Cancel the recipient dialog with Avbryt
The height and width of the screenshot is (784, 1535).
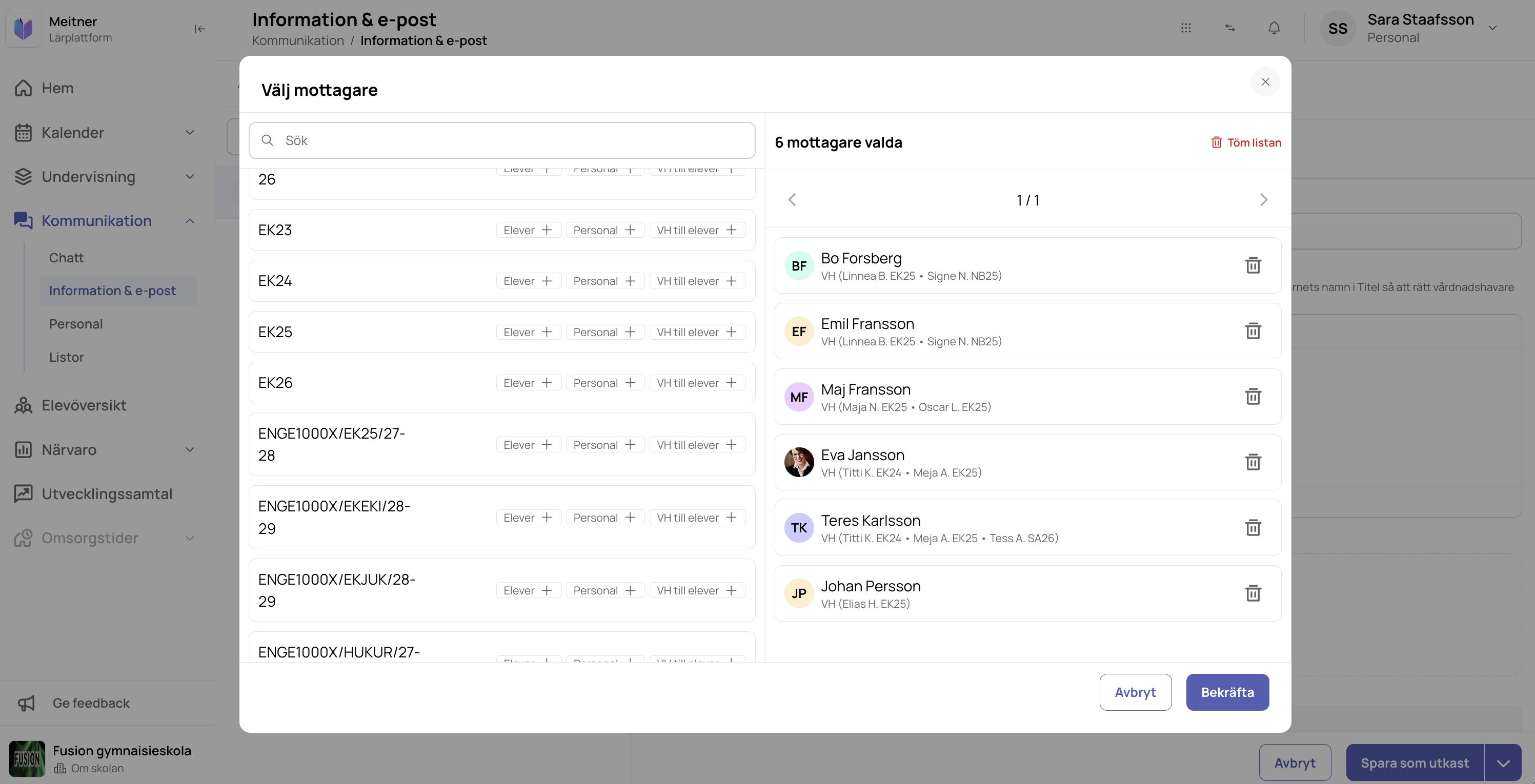[x=1135, y=692]
